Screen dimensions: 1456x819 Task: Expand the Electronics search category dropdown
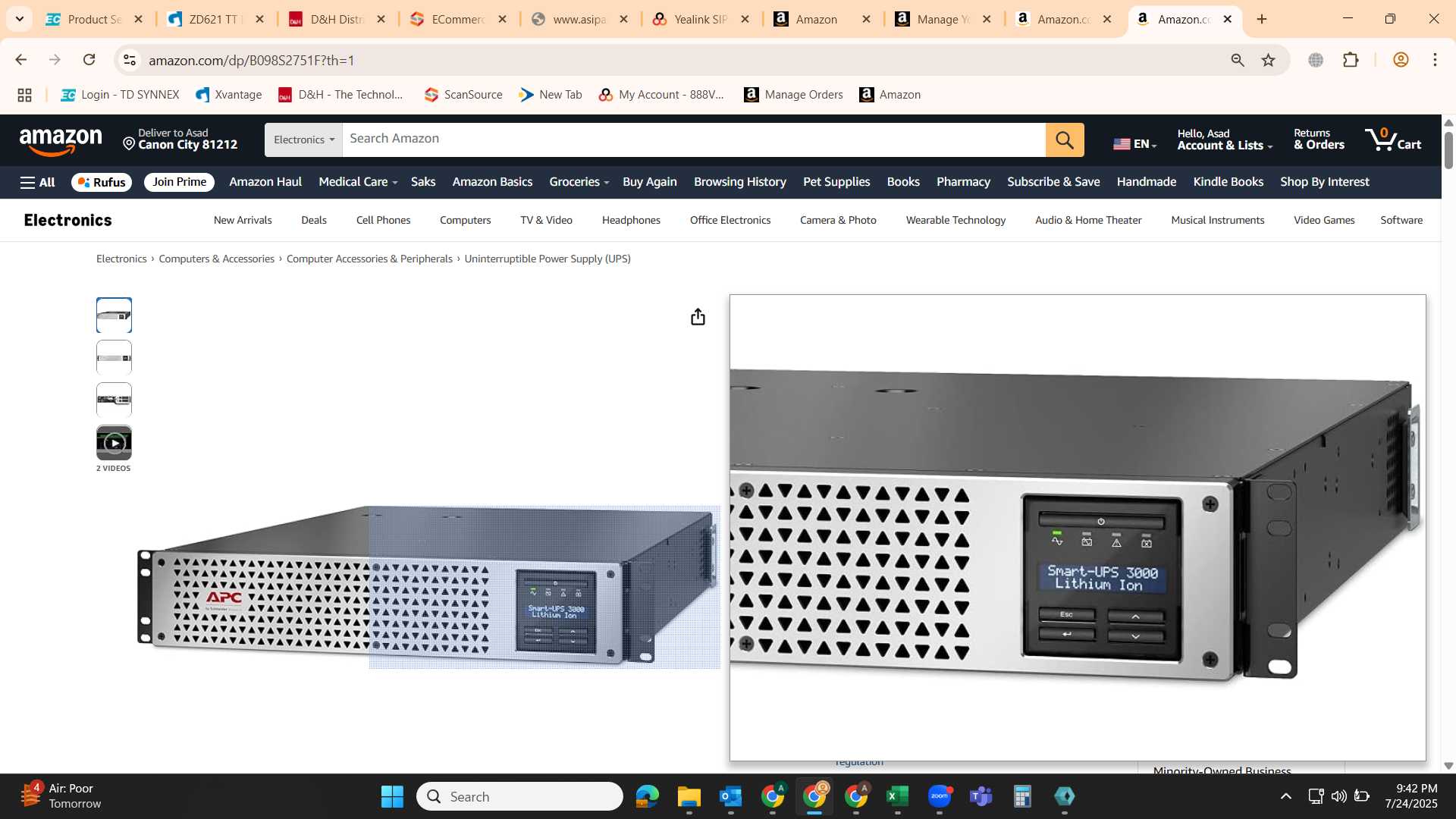[x=303, y=140]
